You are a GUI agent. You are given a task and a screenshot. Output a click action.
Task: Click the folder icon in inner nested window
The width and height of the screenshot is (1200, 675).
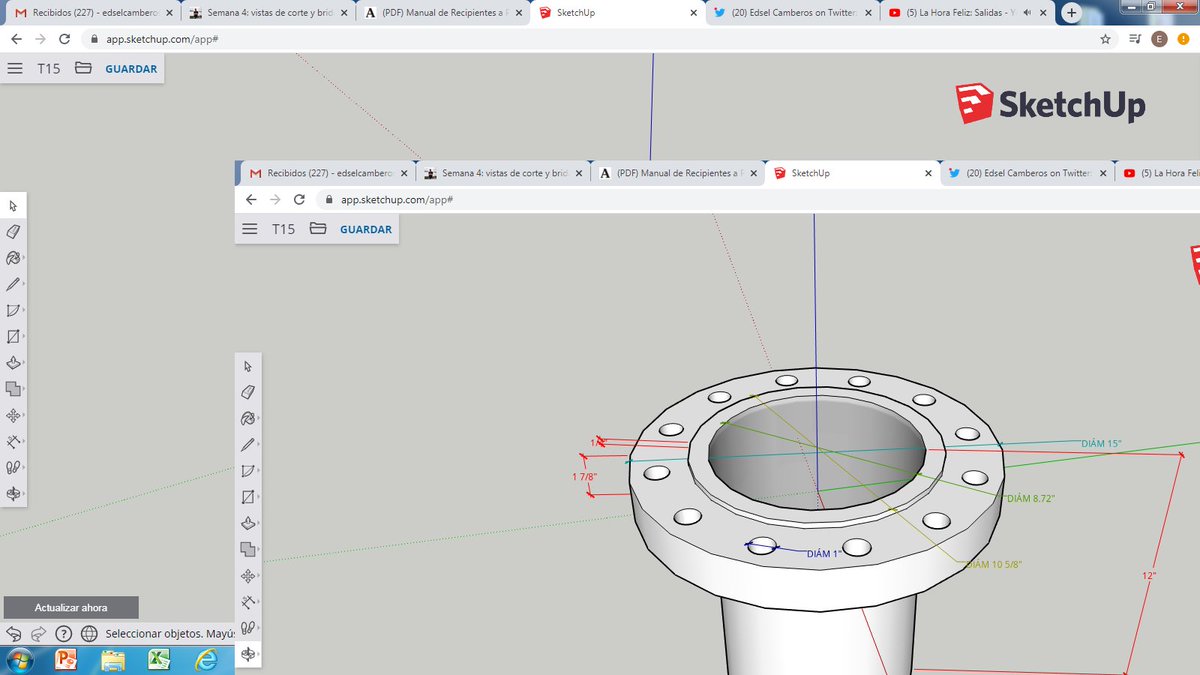tap(318, 229)
